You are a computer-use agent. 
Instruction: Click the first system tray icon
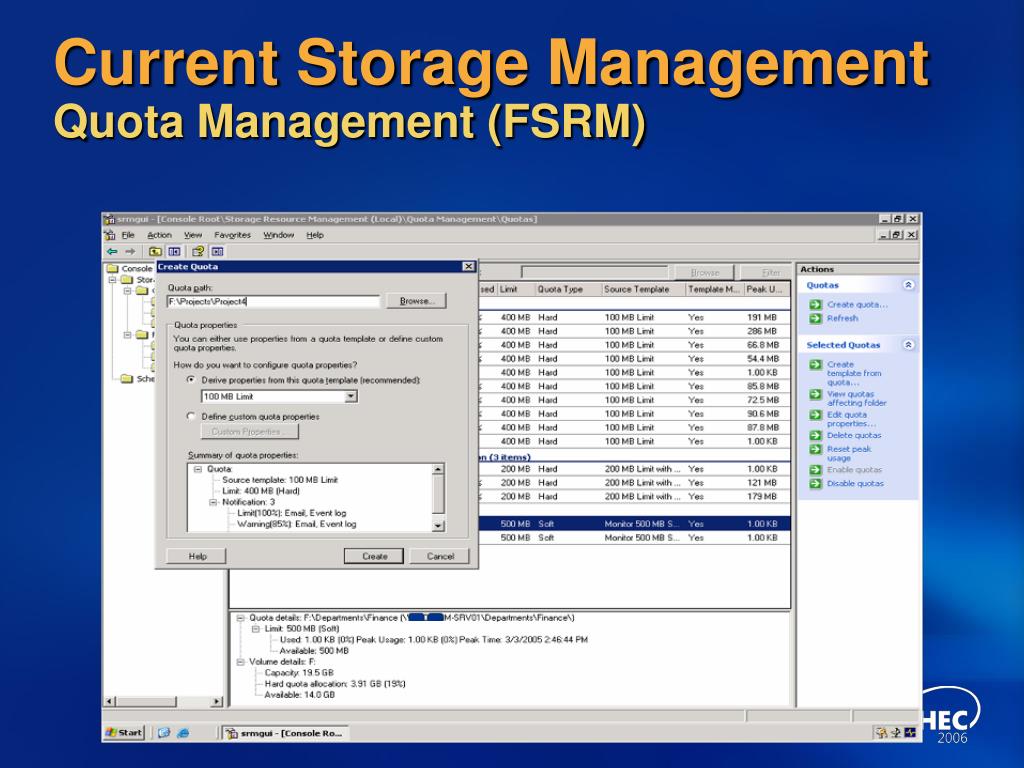tap(881, 733)
